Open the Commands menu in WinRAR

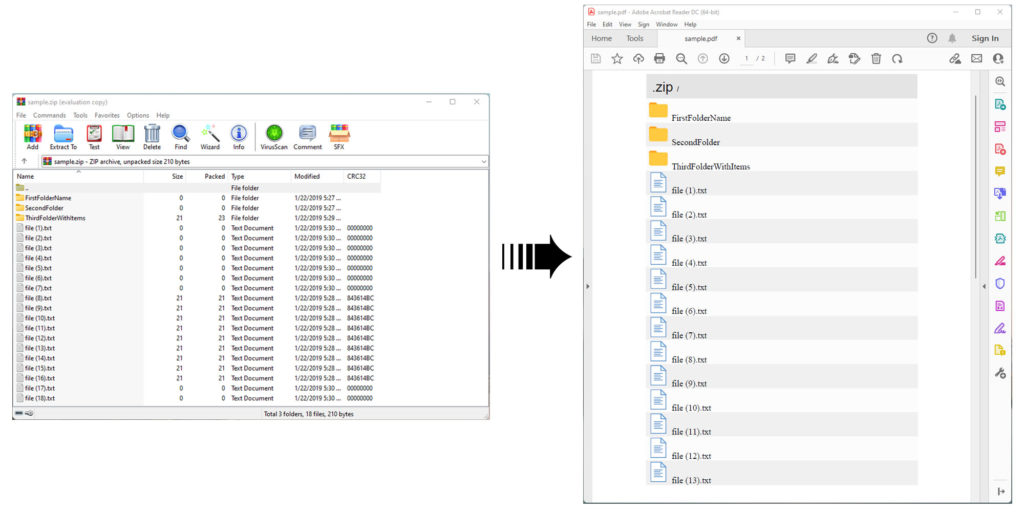point(49,115)
